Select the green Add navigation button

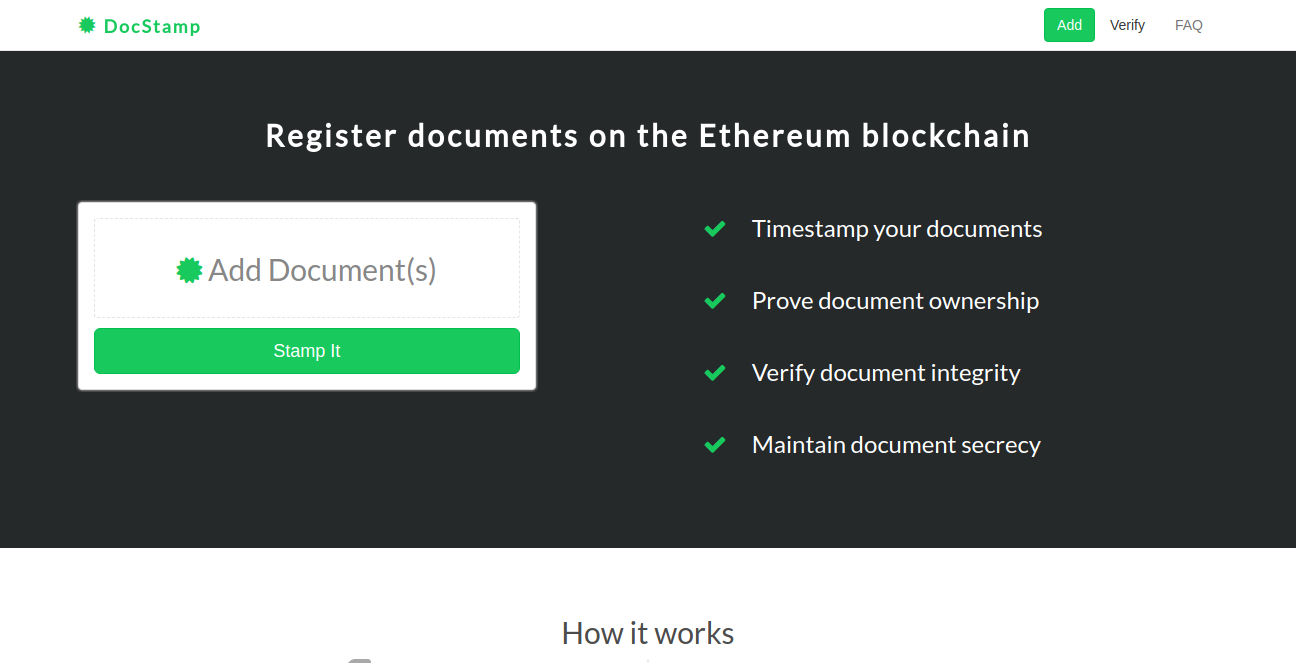[1069, 25]
